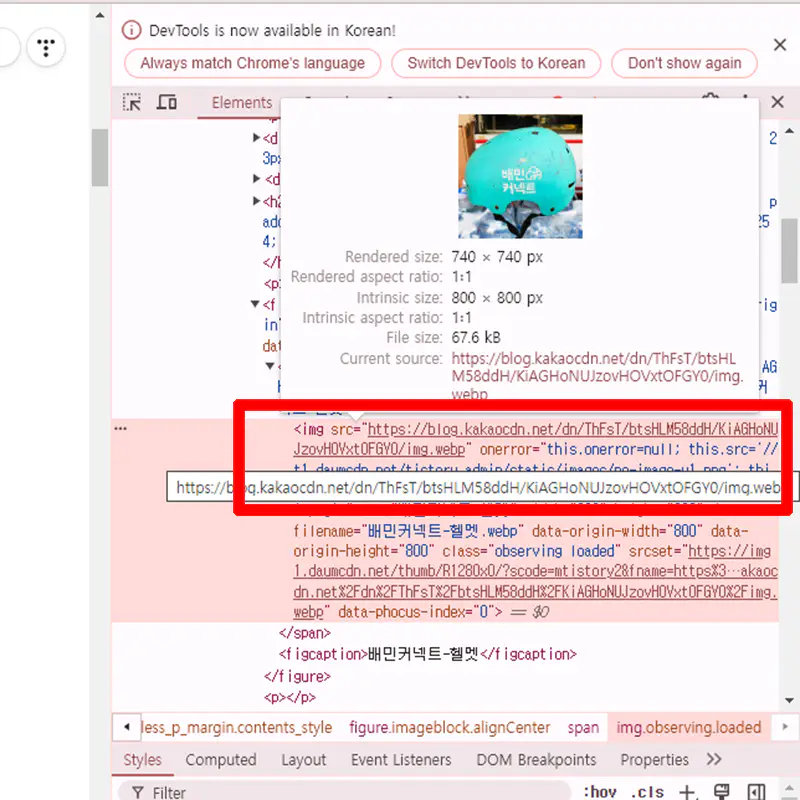The height and width of the screenshot is (800, 800).
Task: Click the Elements panel scroll-down arrow
Action: (x=789, y=701)
